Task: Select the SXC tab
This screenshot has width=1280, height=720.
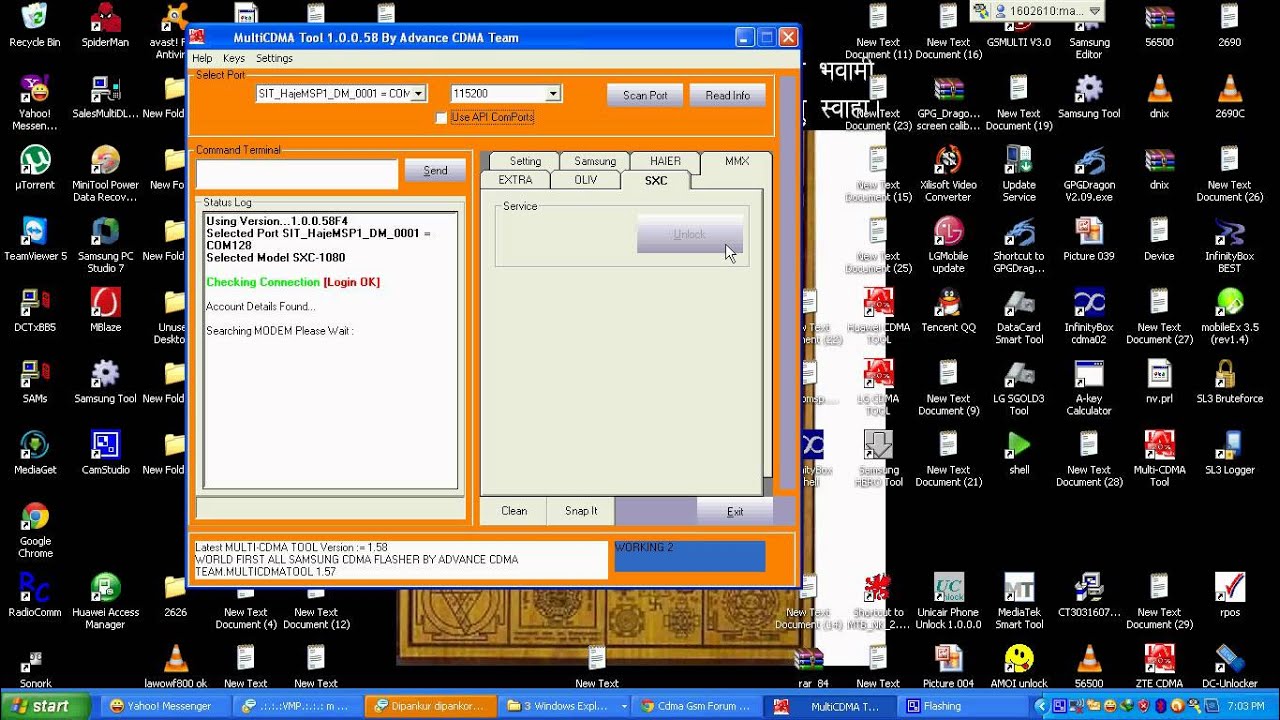Action: [x=656, y=180]
